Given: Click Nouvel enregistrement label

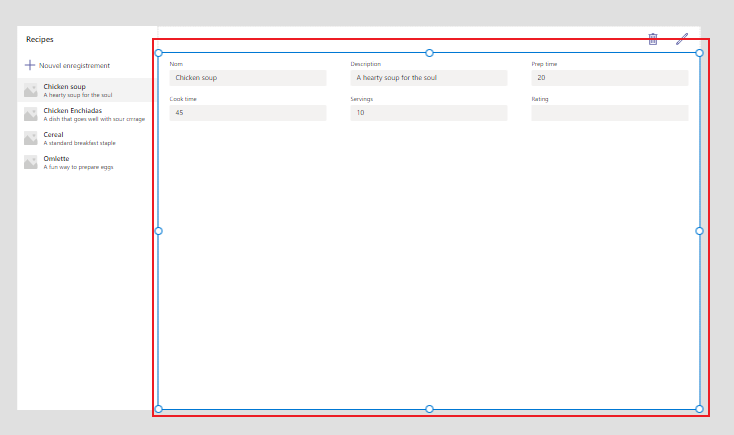Looking at the screenshot, I should coord(74,66).
